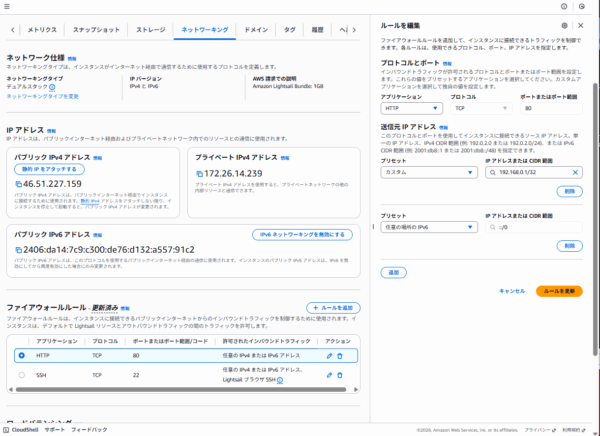
Task: Close the ルールを編集 panel
Action: (580, 26)
